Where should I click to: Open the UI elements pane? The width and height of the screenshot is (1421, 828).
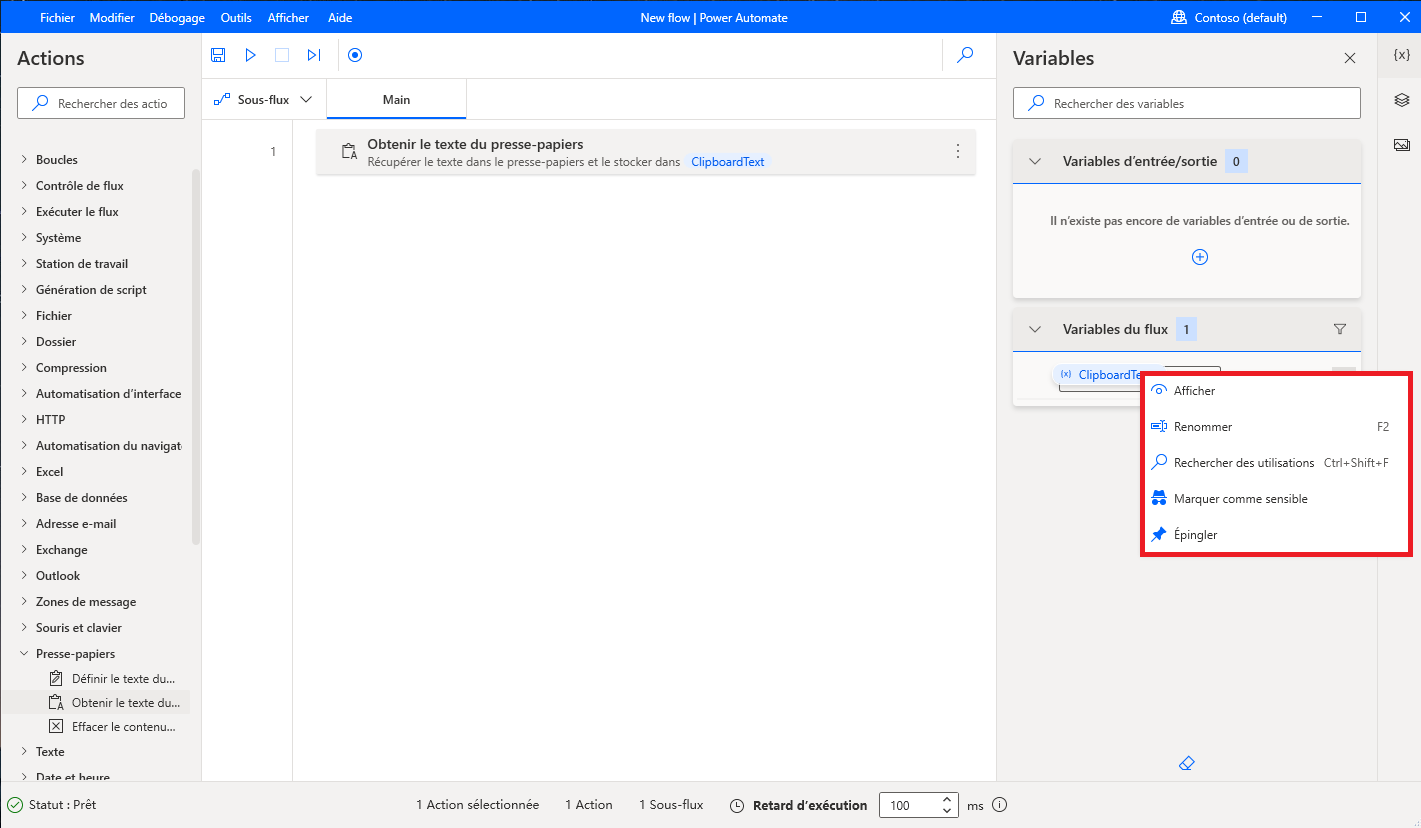[x=1400, y=100]
